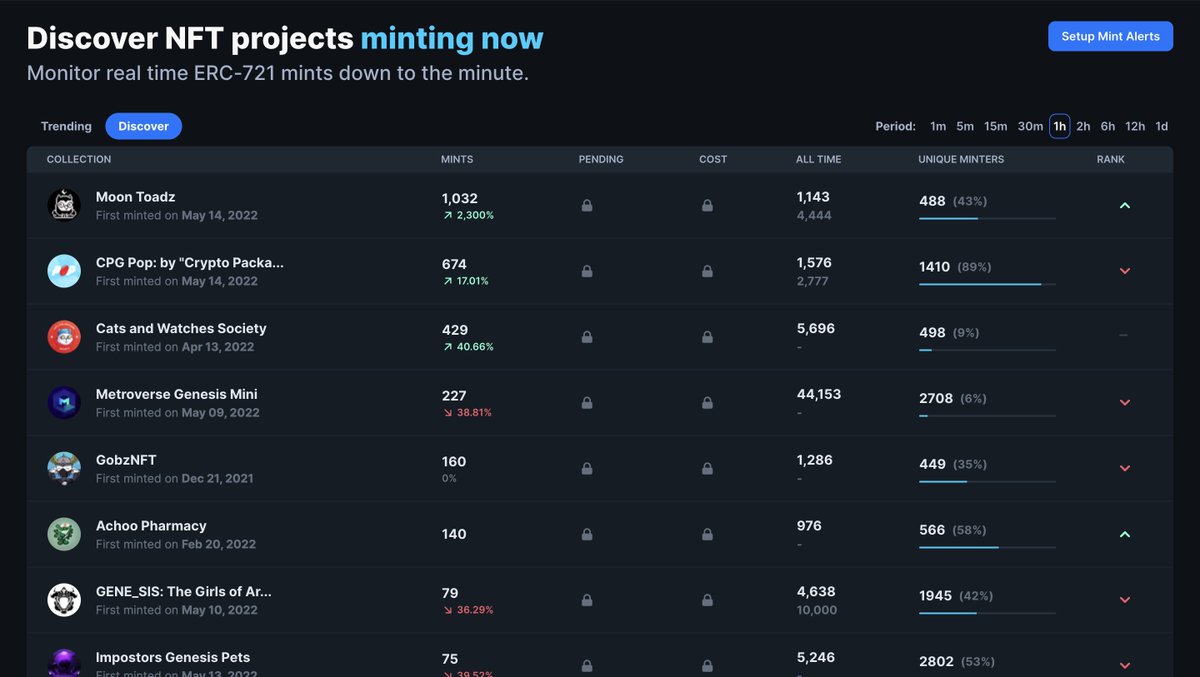Set period to 12h
Screen dimensions: 1200x677
(1135, 126)
